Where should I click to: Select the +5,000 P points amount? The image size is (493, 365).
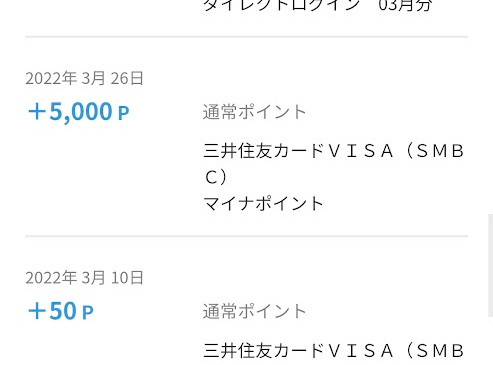point(79,111)
